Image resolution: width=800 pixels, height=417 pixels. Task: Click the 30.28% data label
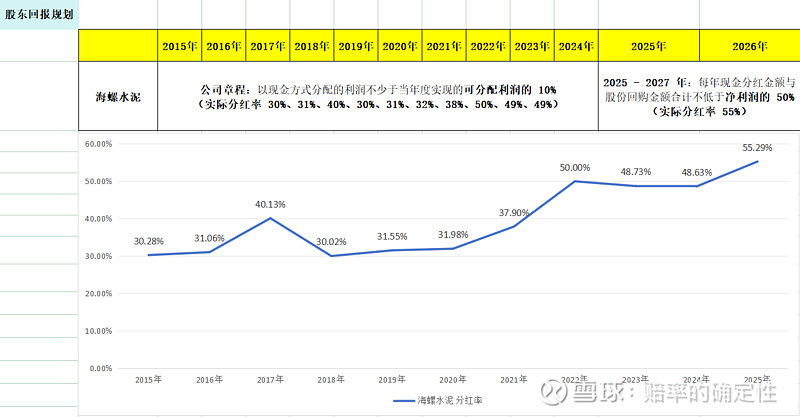(x=148, y=241)
